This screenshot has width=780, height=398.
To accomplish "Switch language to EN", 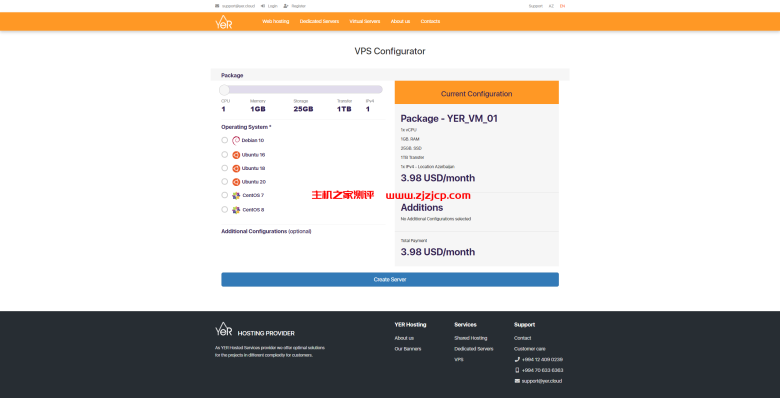I will tap(563, 6).
